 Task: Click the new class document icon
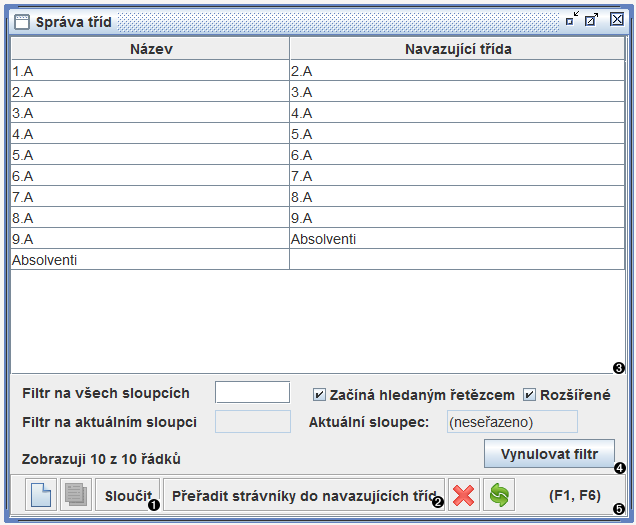tap(41, 495)
